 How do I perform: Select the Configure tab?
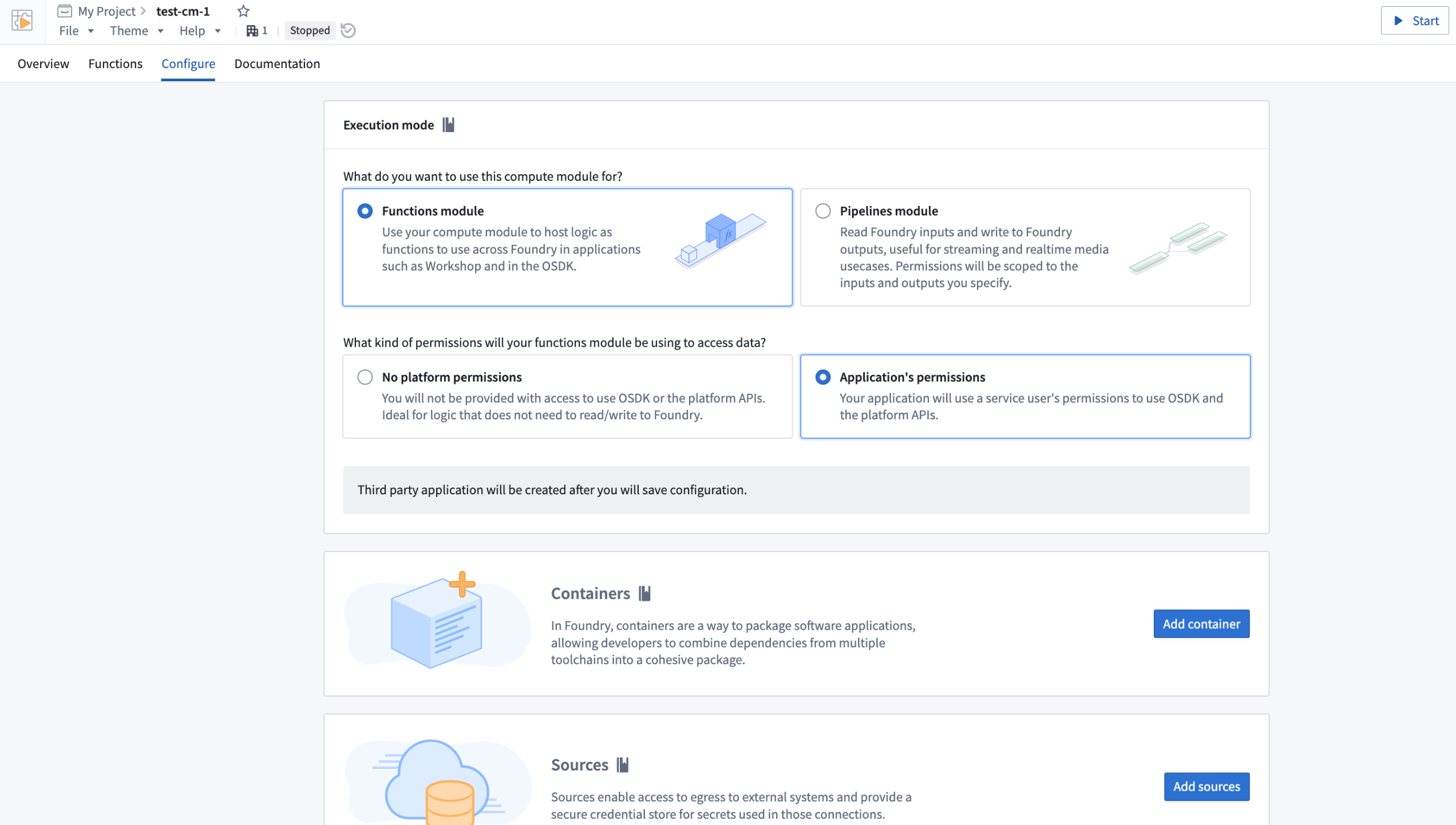pyautogui.click(x=188, y=64)
